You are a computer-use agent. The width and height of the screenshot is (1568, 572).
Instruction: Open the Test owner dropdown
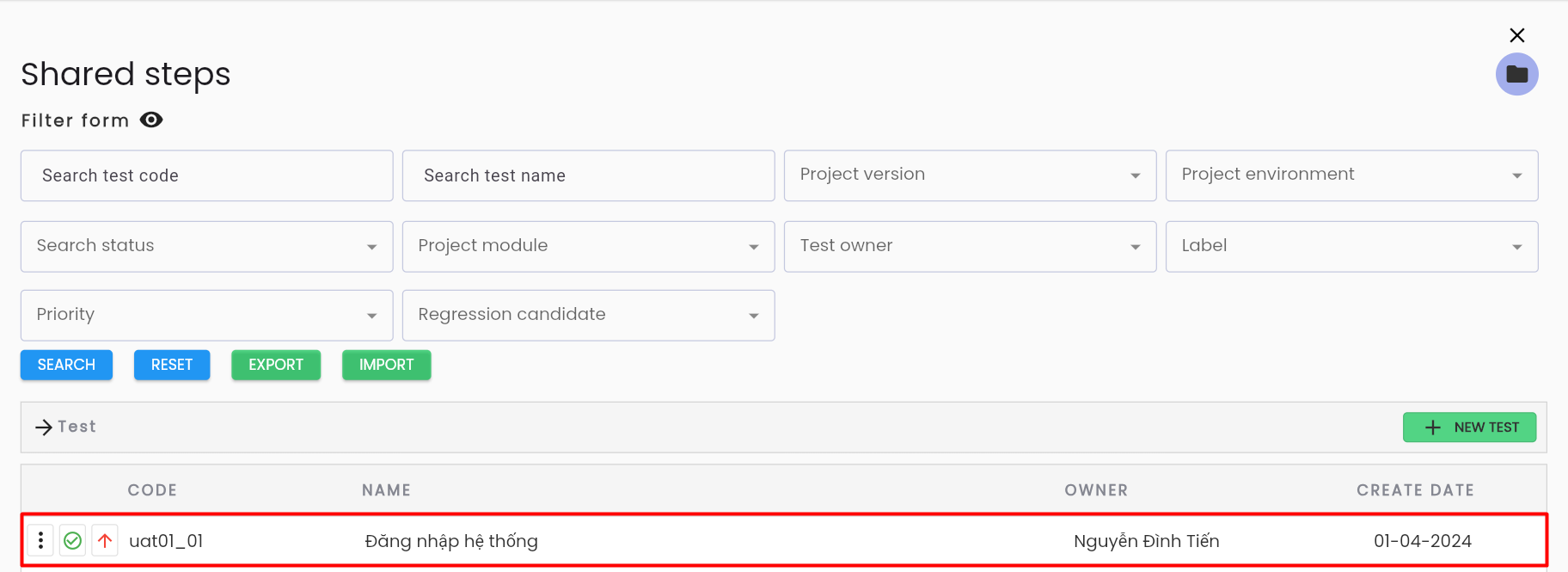pos(970,246)
